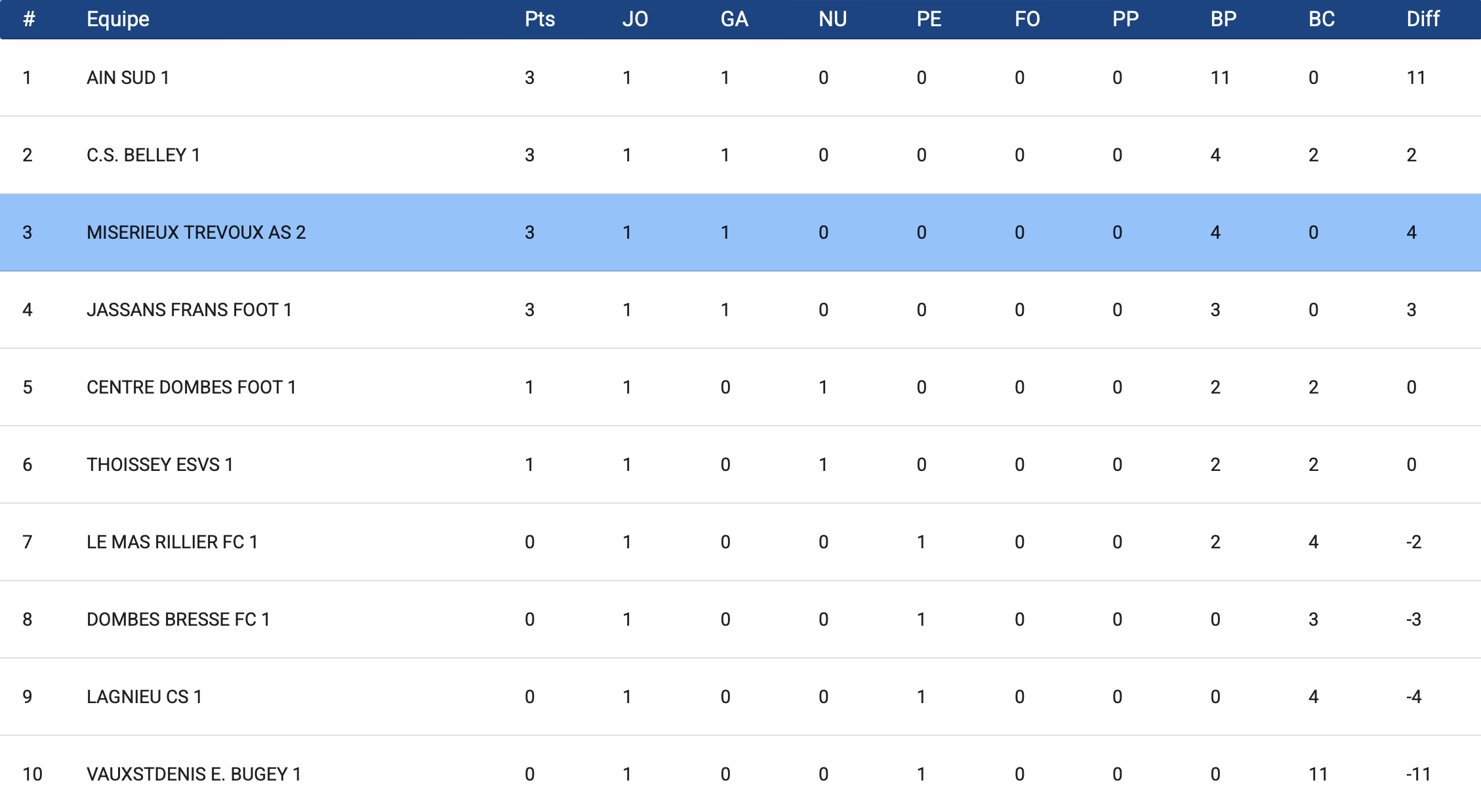Click the # rank column header

[x=29, y=19]
